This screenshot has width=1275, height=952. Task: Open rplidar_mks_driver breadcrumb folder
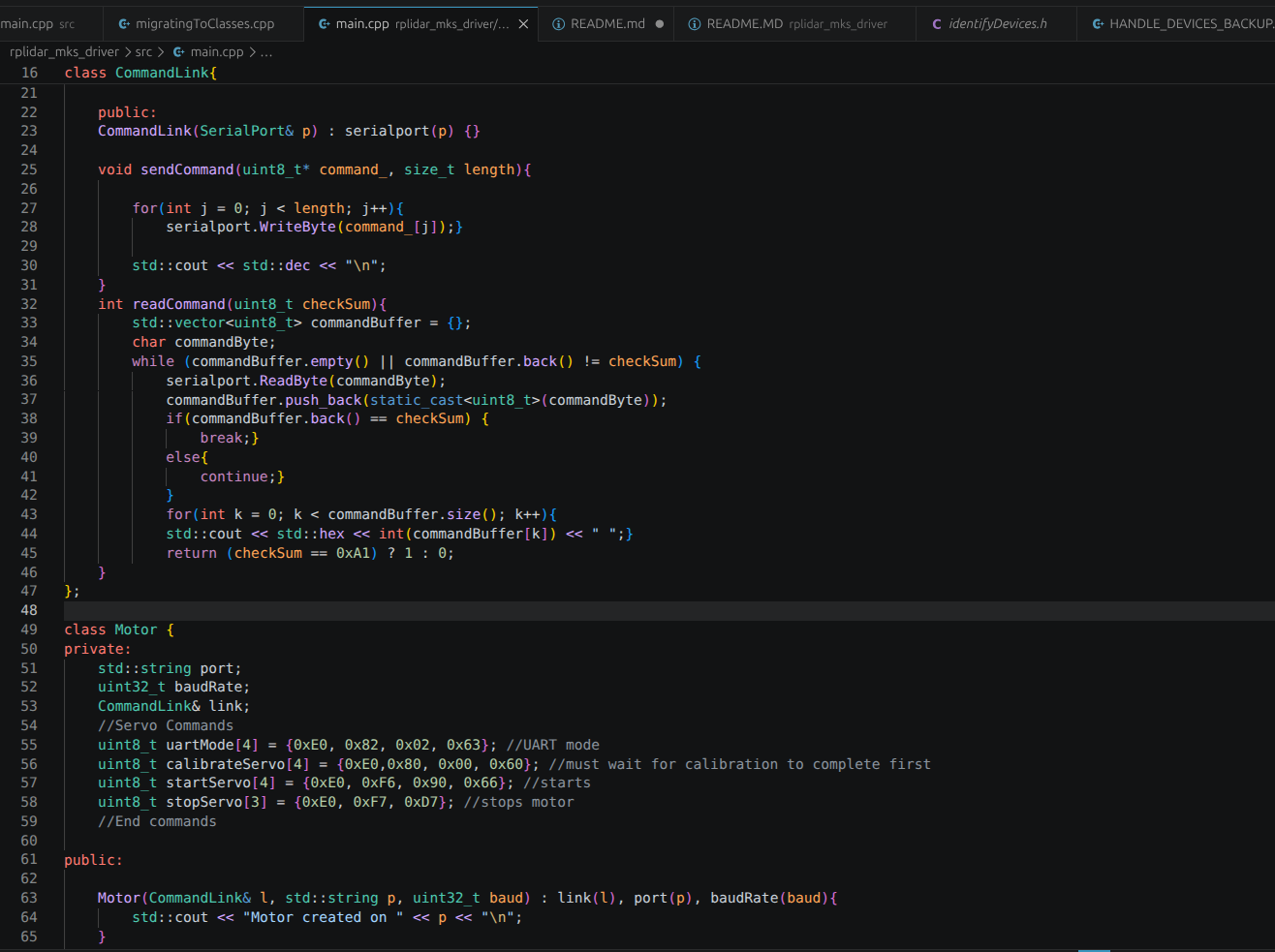point(64,52)
